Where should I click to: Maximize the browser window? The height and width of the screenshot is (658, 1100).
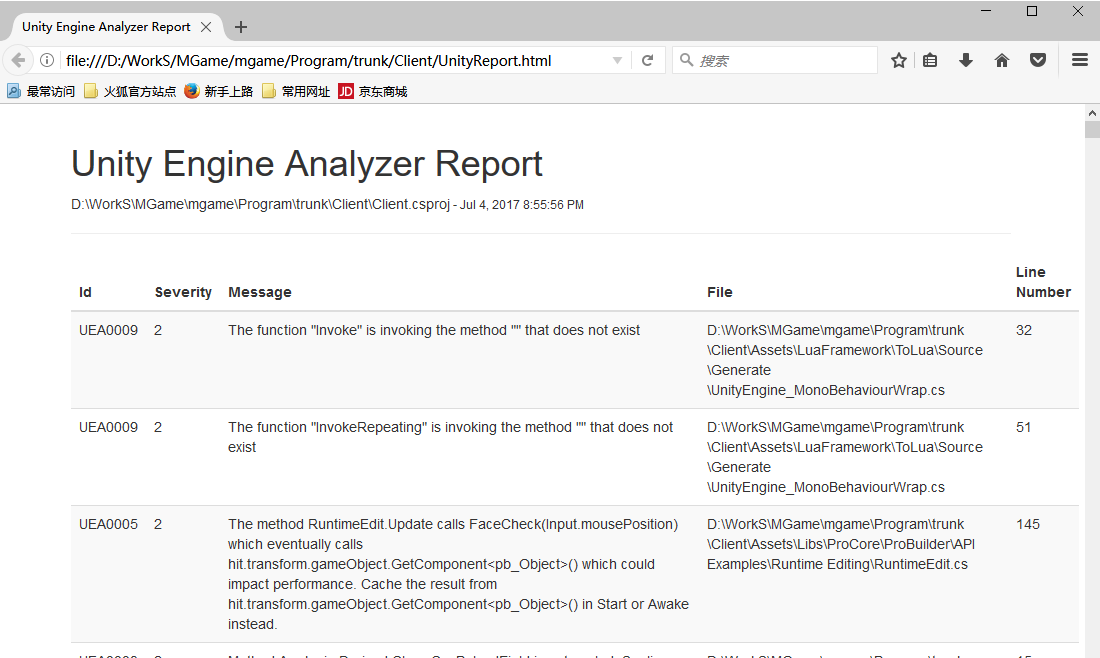coord(1032,11)
